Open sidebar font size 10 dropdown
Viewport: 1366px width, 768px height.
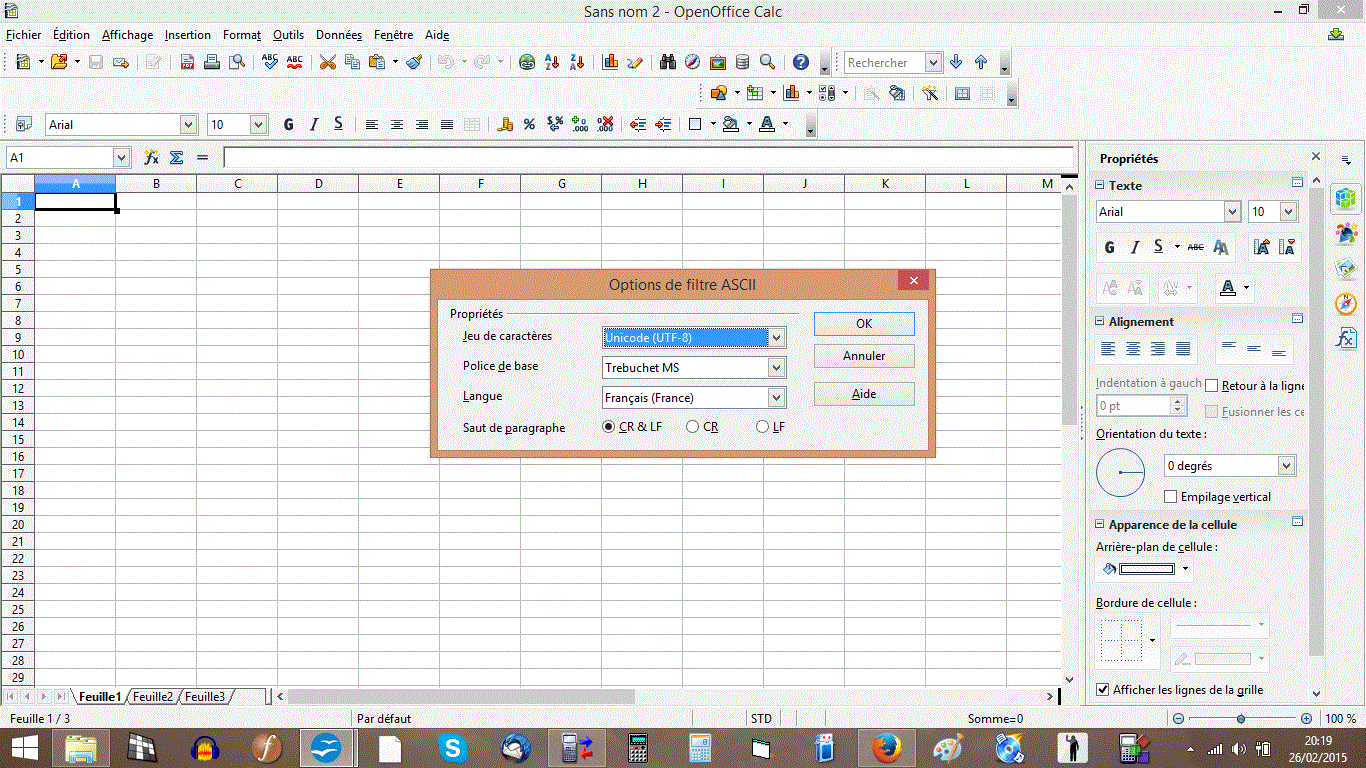click(1288, 211)
